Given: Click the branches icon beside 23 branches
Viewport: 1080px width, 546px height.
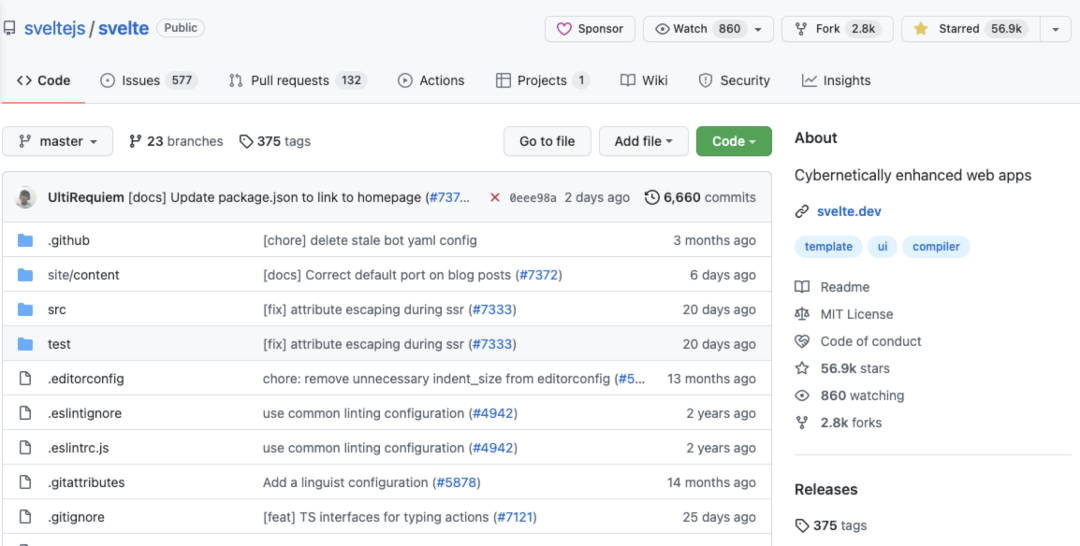Looking at the screenshot, I should (x=136, y=142).
